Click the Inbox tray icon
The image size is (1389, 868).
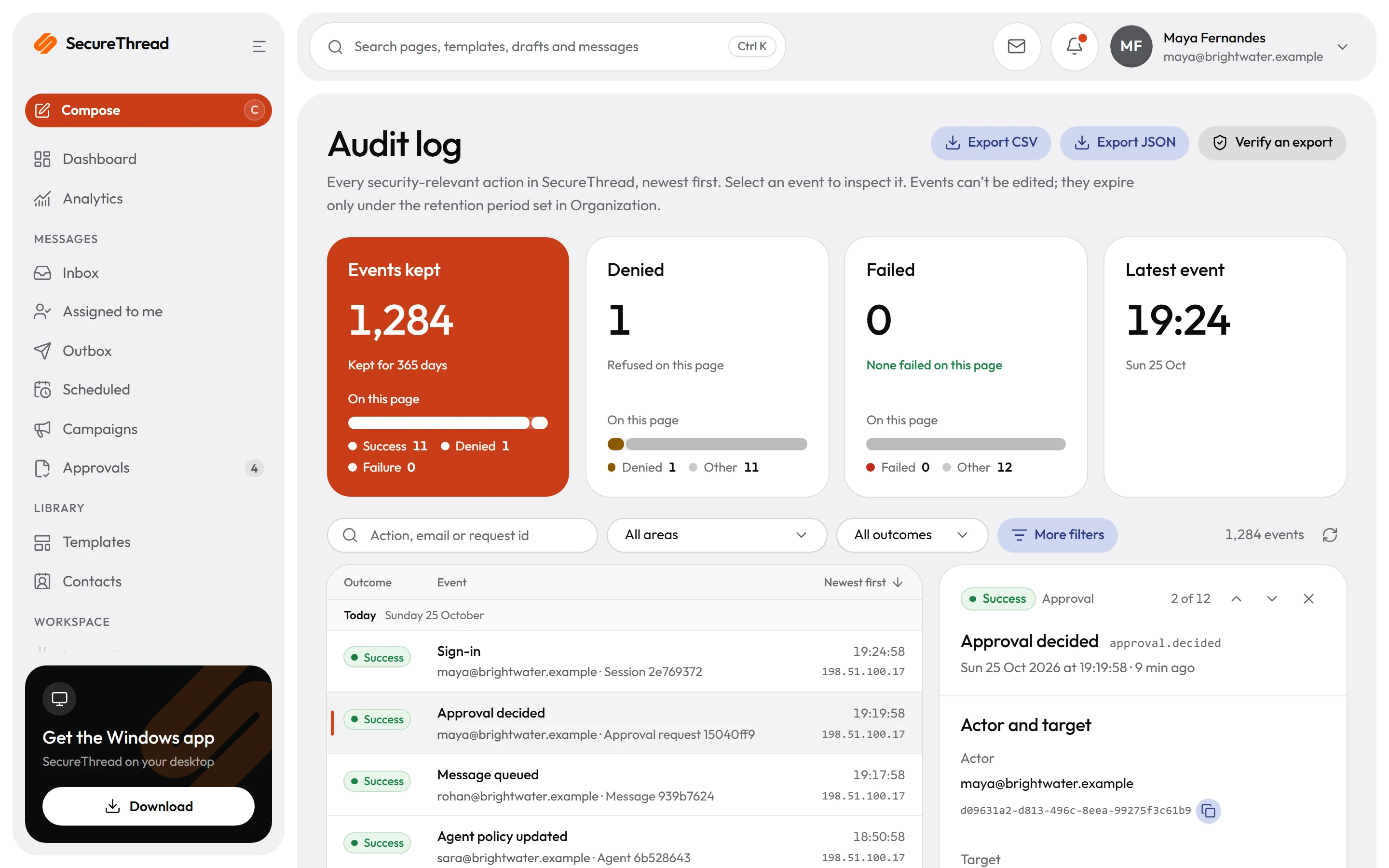[42, 272]
